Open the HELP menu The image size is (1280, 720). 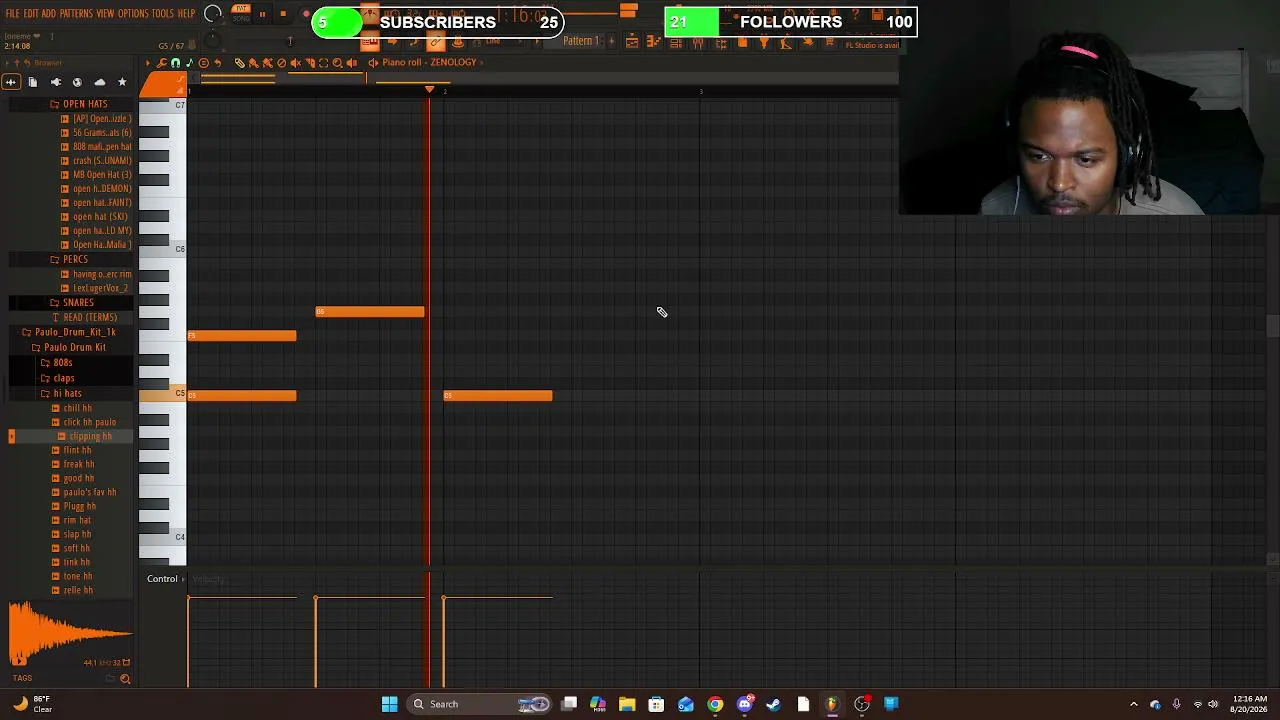click(187, 14)
